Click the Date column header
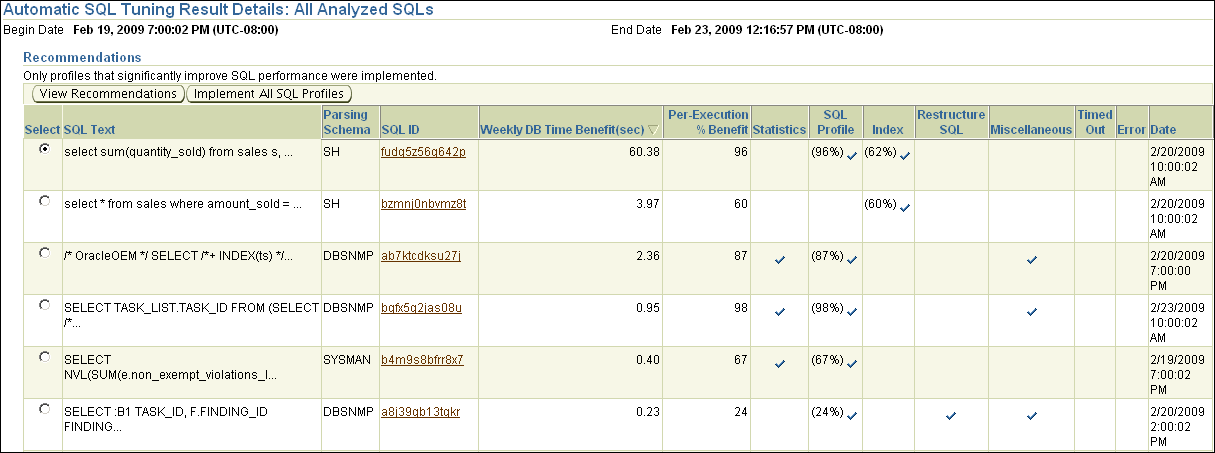Screen dimensions: 1215x453 1163,129
